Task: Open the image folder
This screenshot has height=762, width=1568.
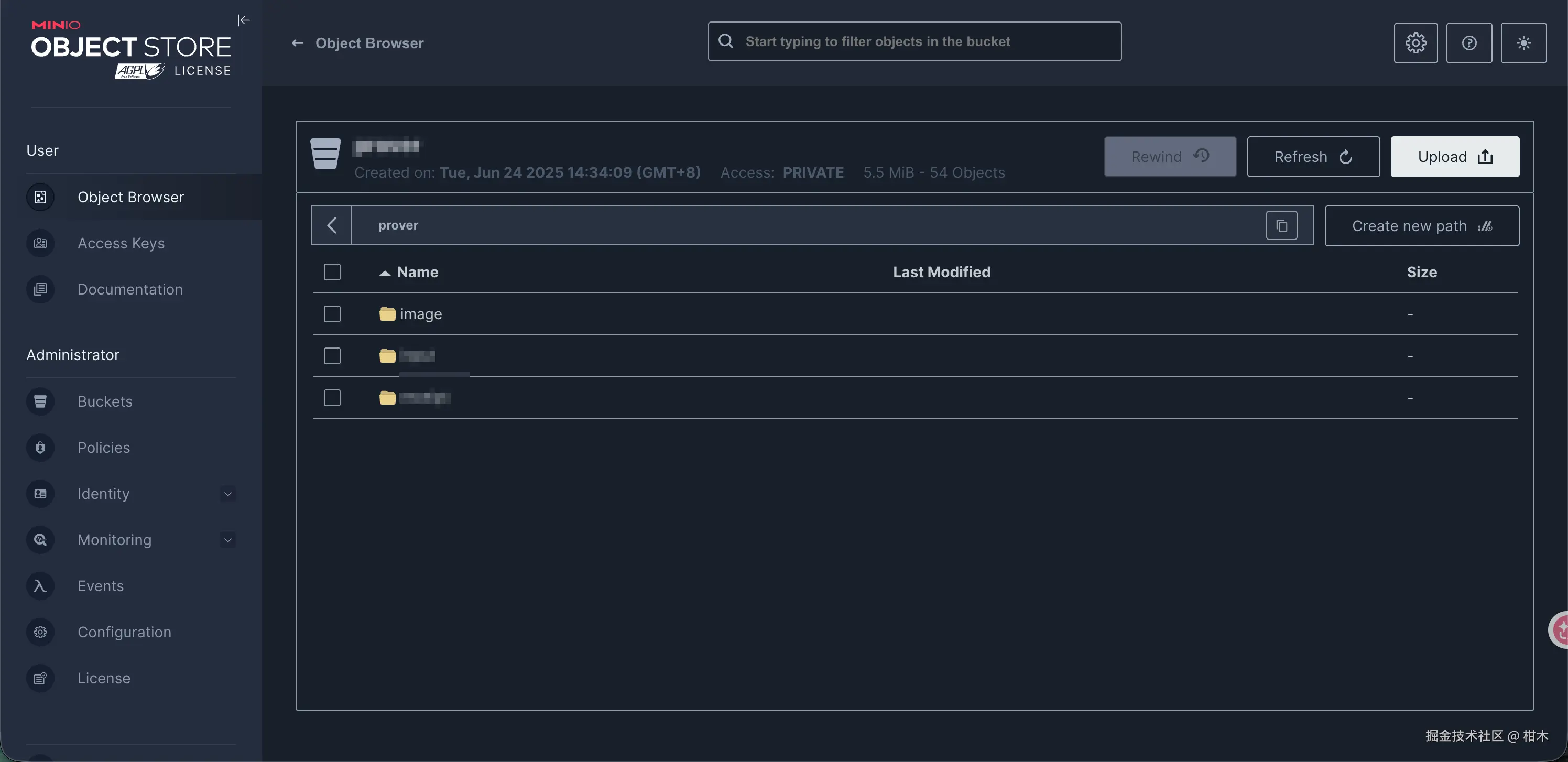Action: (x=420, y=314)
